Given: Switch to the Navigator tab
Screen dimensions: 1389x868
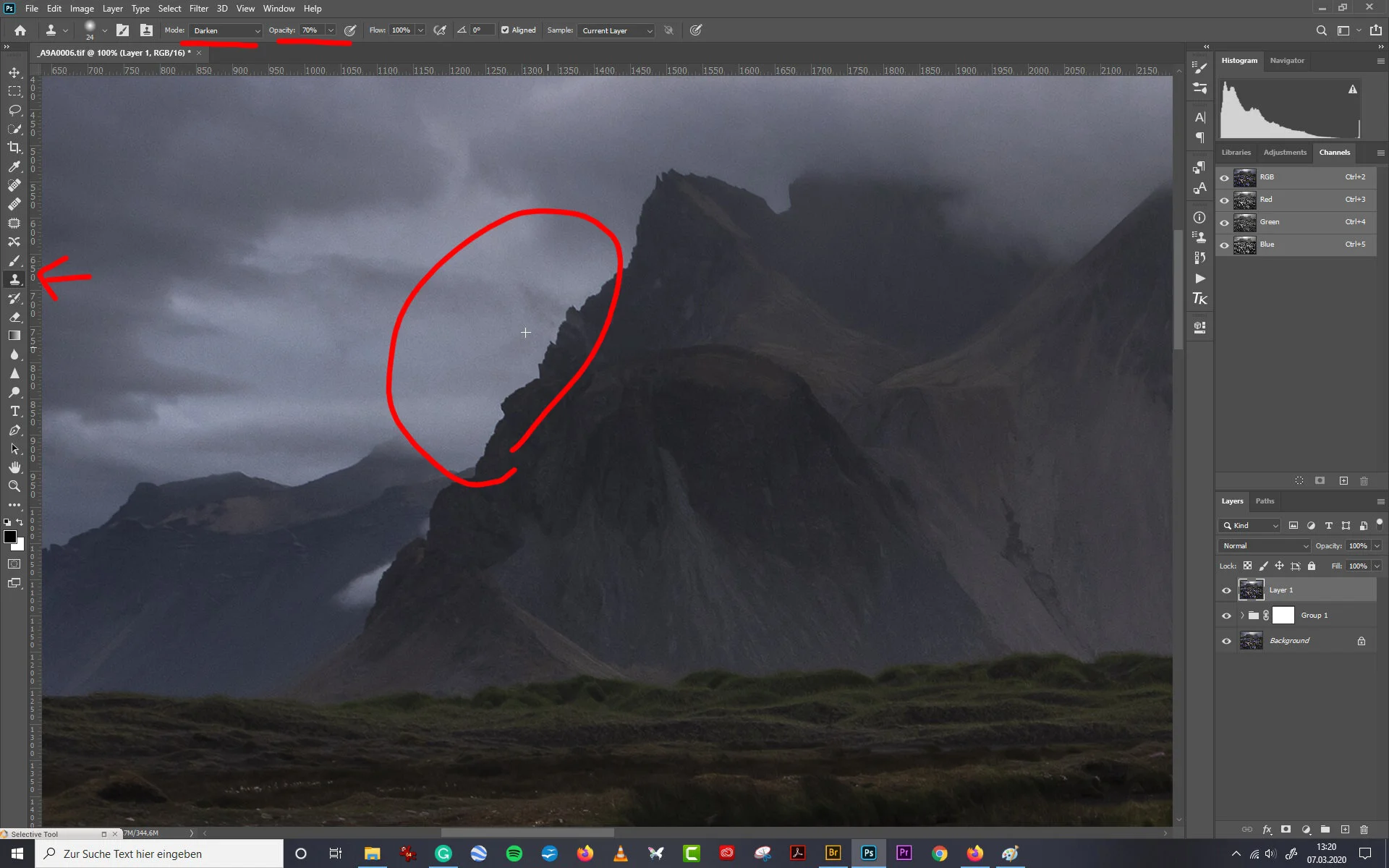Looking at the screenshot, I should [1287, 61].
